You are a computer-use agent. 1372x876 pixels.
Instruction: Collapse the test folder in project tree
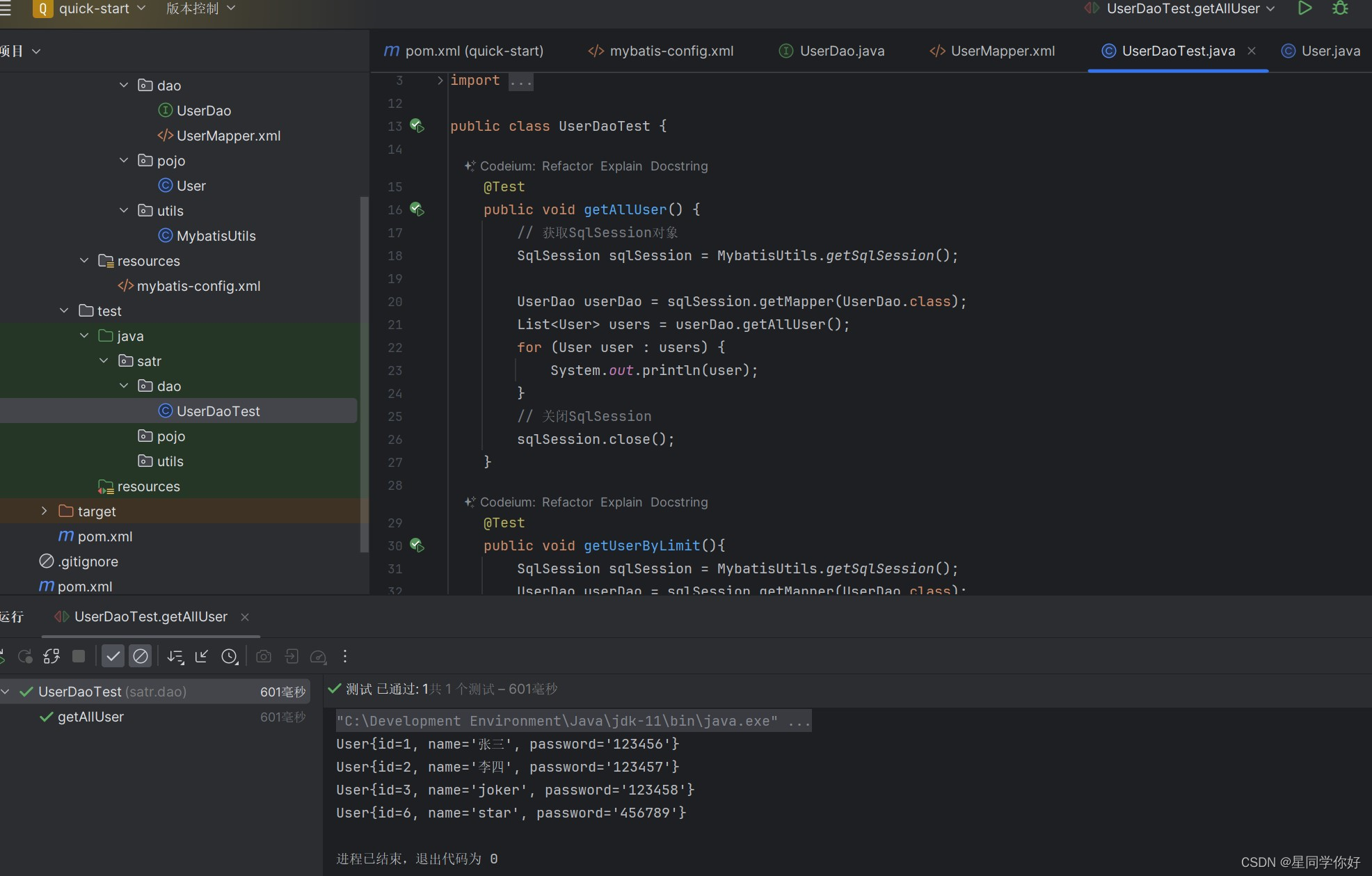coord(64,311)
